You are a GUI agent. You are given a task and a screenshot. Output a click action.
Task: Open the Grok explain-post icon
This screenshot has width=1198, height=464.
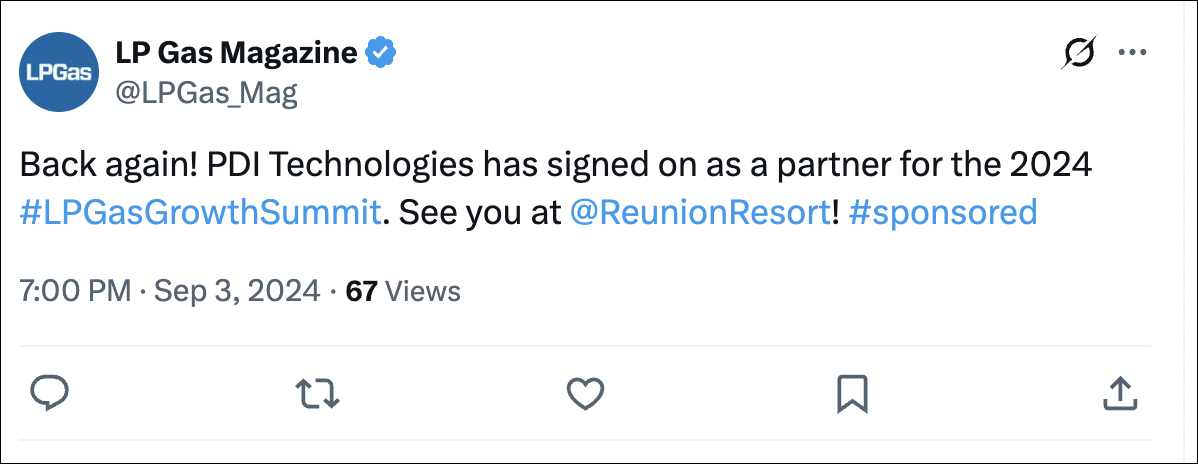point(1077,52)
